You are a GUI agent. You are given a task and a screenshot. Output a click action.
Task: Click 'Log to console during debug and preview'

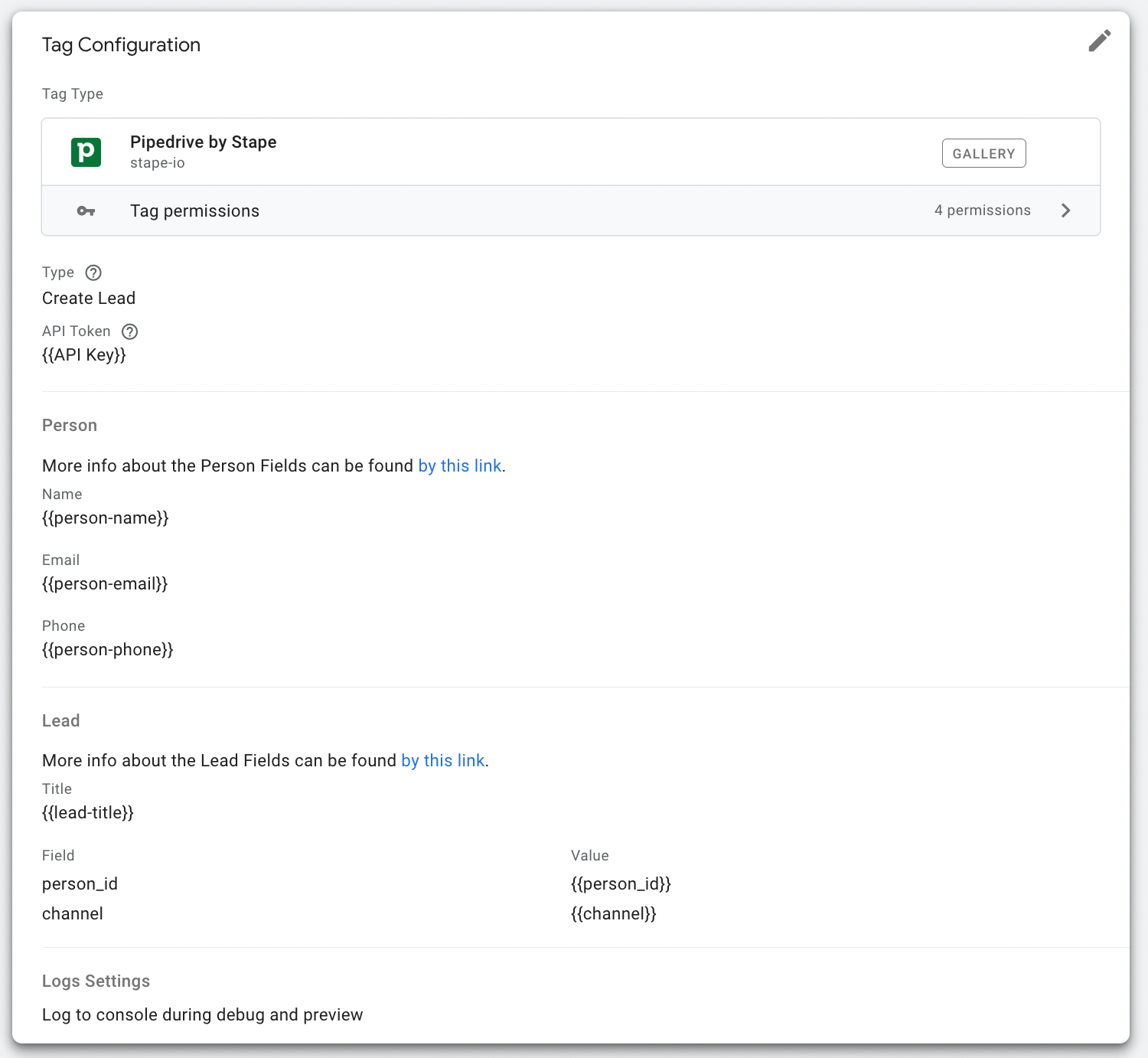[203, 1014]
